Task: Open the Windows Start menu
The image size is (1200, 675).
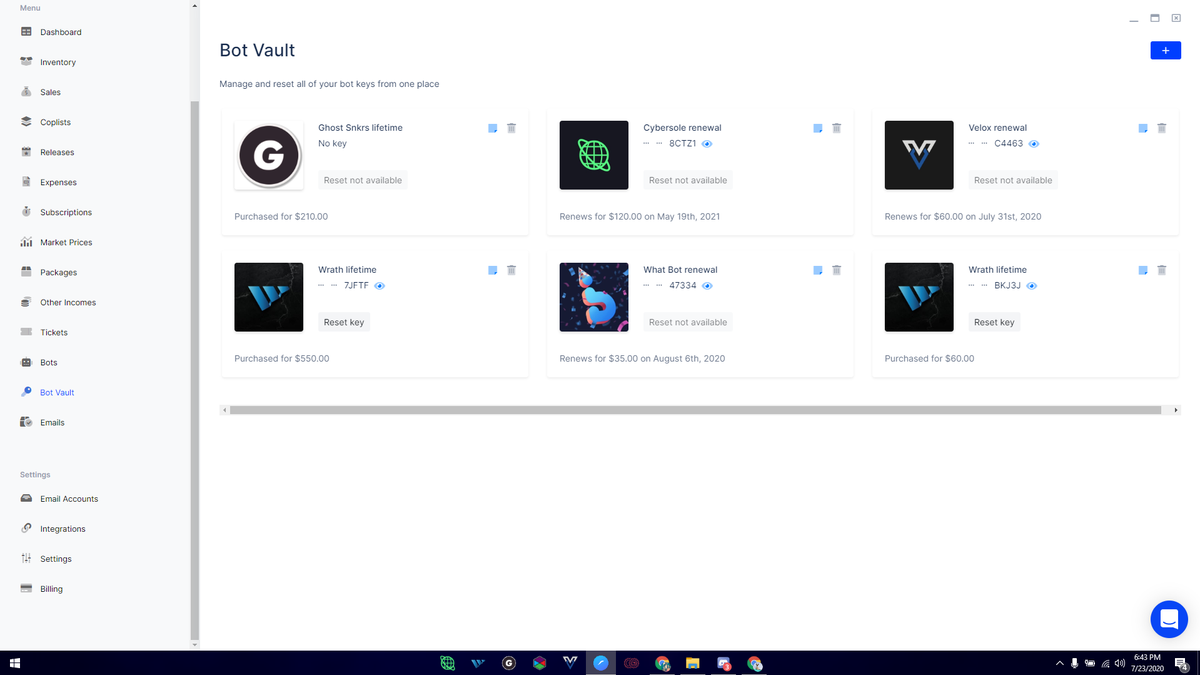Action: [15, 663]
